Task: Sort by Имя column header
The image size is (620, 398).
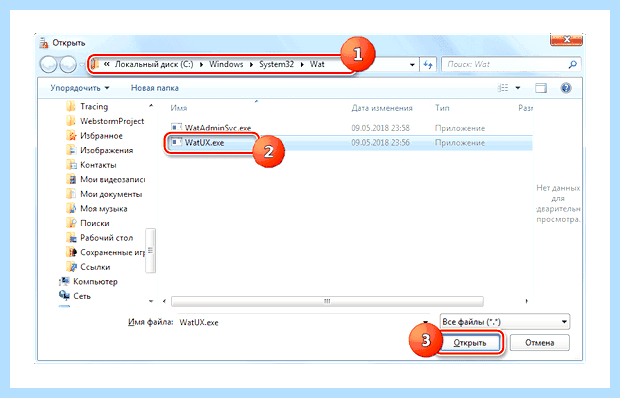Action: pyautogui.click(x=179, y=108)
